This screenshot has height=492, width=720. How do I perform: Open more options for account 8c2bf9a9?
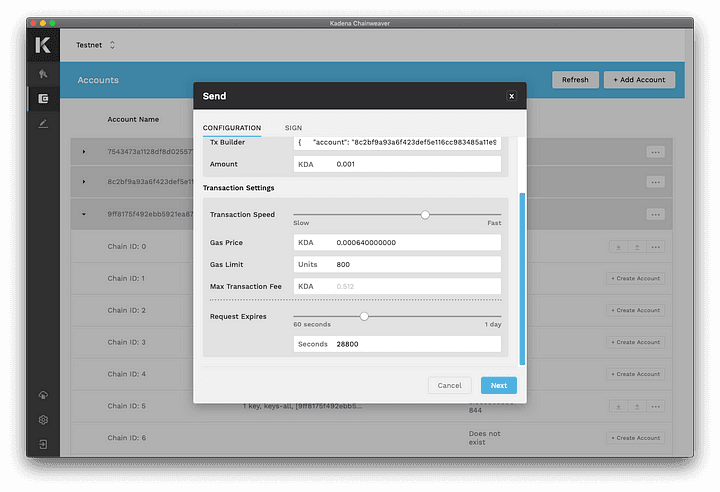655,182
